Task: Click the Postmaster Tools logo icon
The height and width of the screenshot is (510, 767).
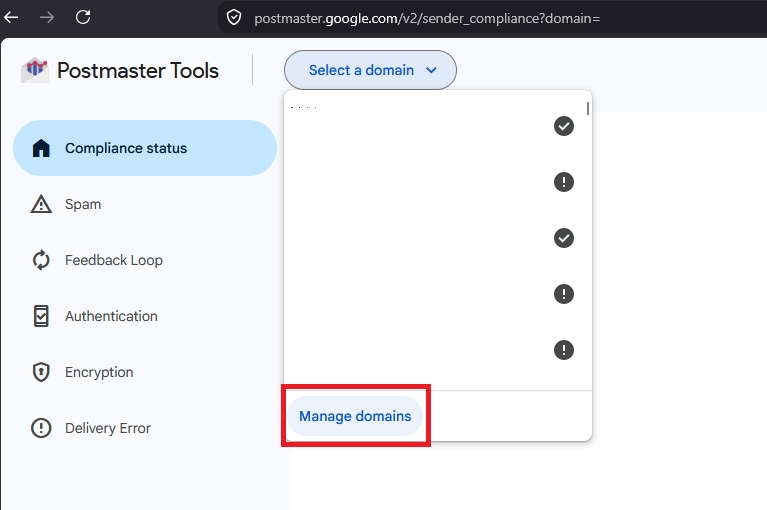Action: coord(35,70)
